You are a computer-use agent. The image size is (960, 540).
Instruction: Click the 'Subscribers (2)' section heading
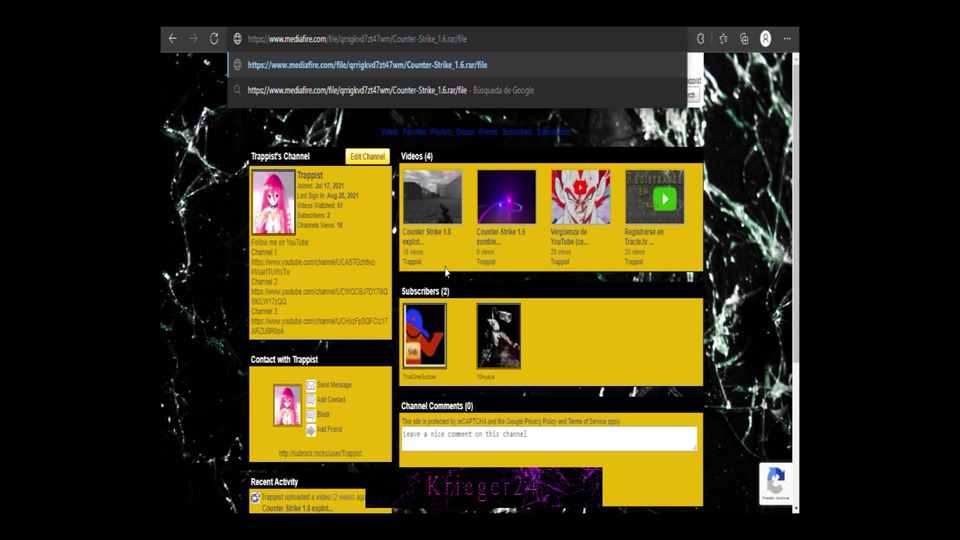click(426, 291)
